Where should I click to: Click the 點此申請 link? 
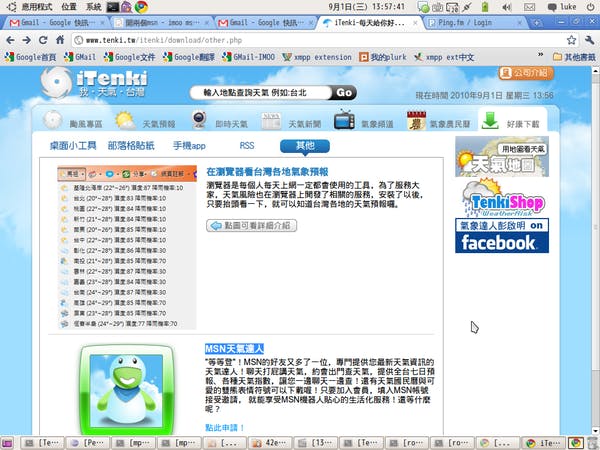(224, 427)
